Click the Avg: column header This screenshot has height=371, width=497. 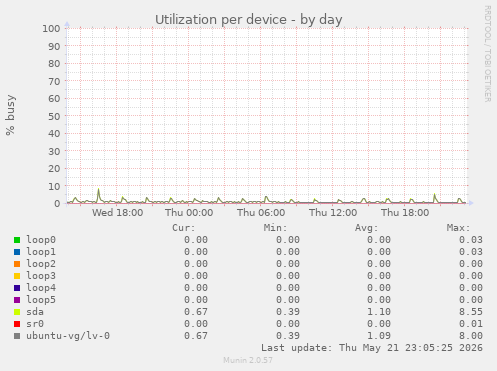click(x=367, y=228)
